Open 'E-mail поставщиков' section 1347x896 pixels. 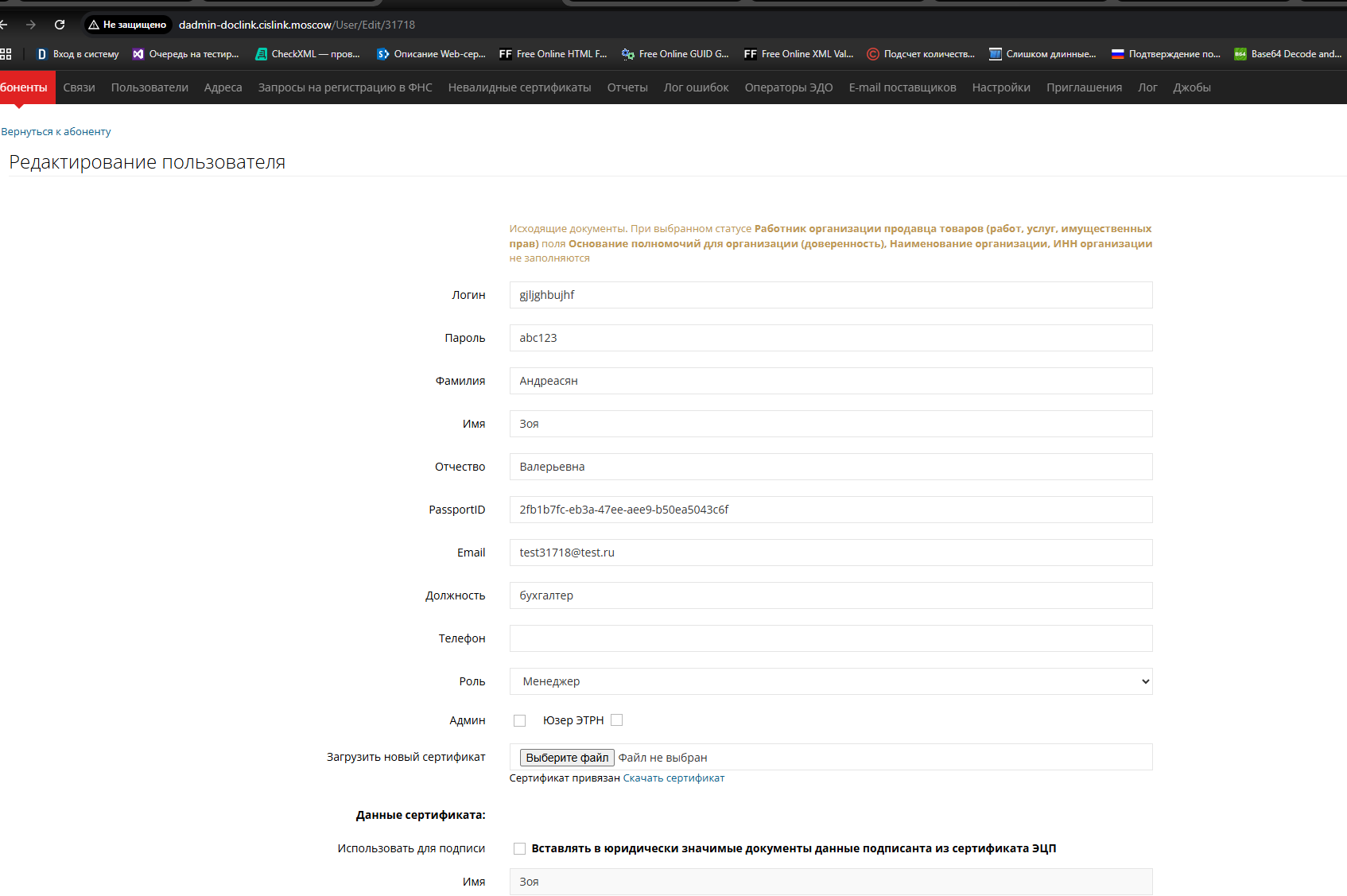(x=903, y=87)
